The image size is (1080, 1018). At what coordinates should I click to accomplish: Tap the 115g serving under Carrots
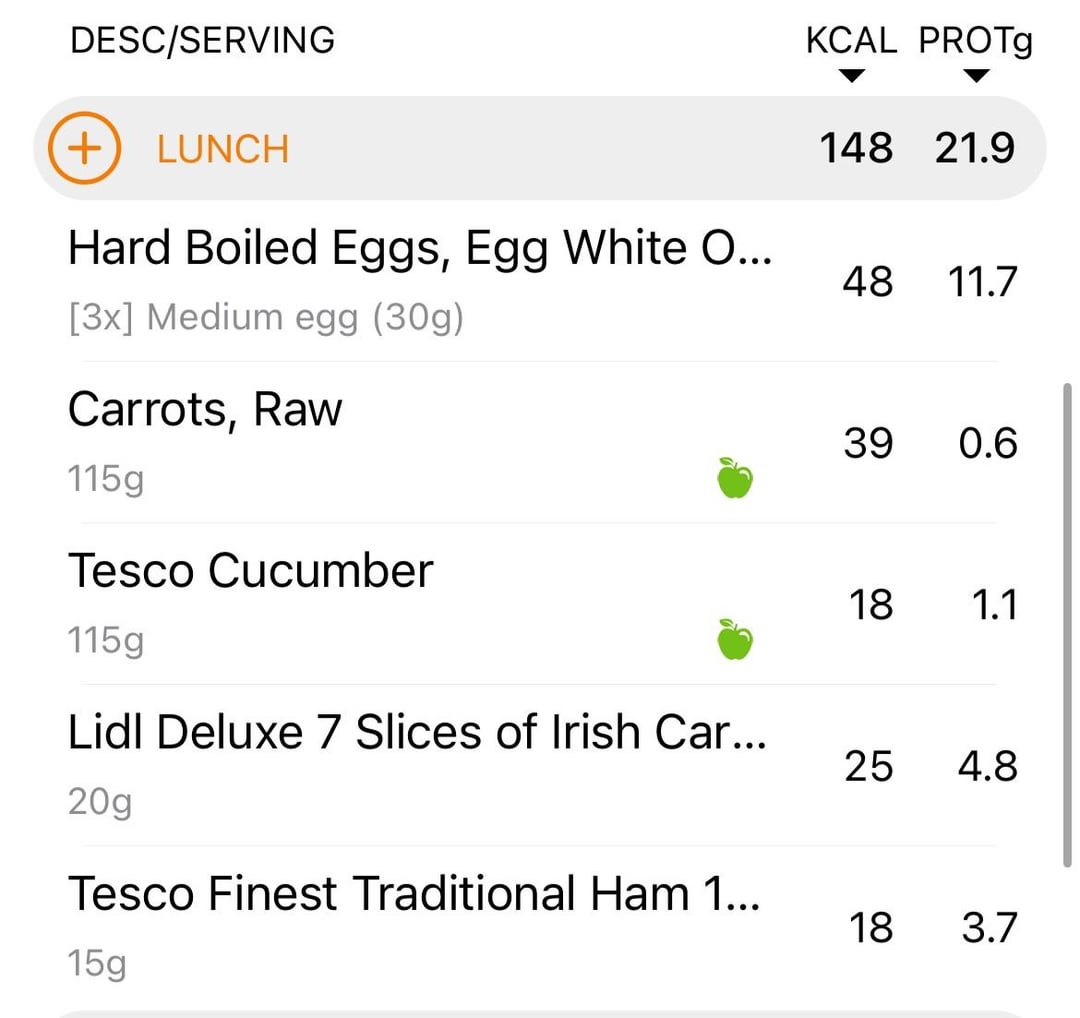pos(106,478)
